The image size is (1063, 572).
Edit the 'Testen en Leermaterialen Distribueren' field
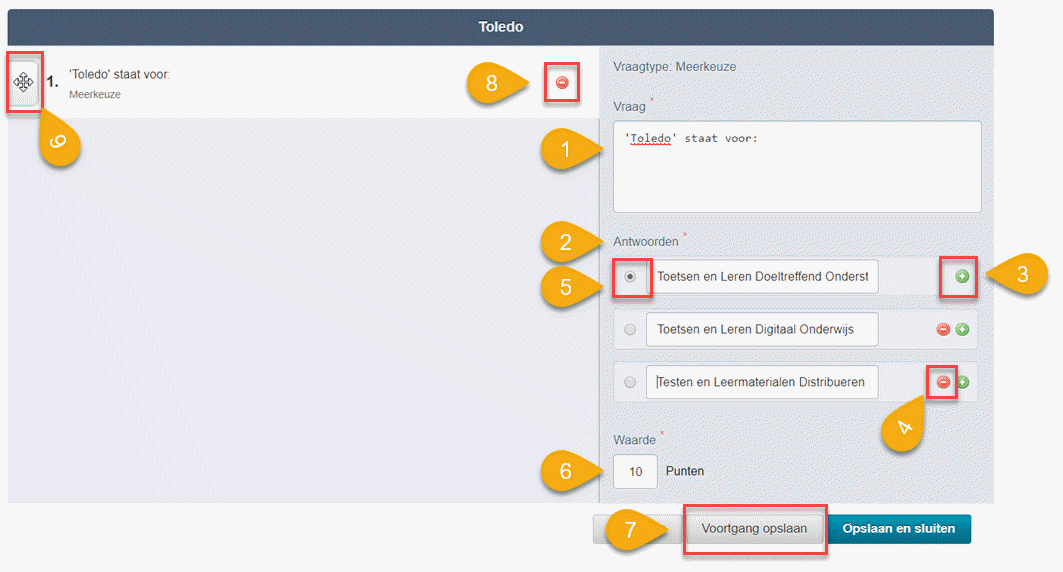click(x=762, y=382)
